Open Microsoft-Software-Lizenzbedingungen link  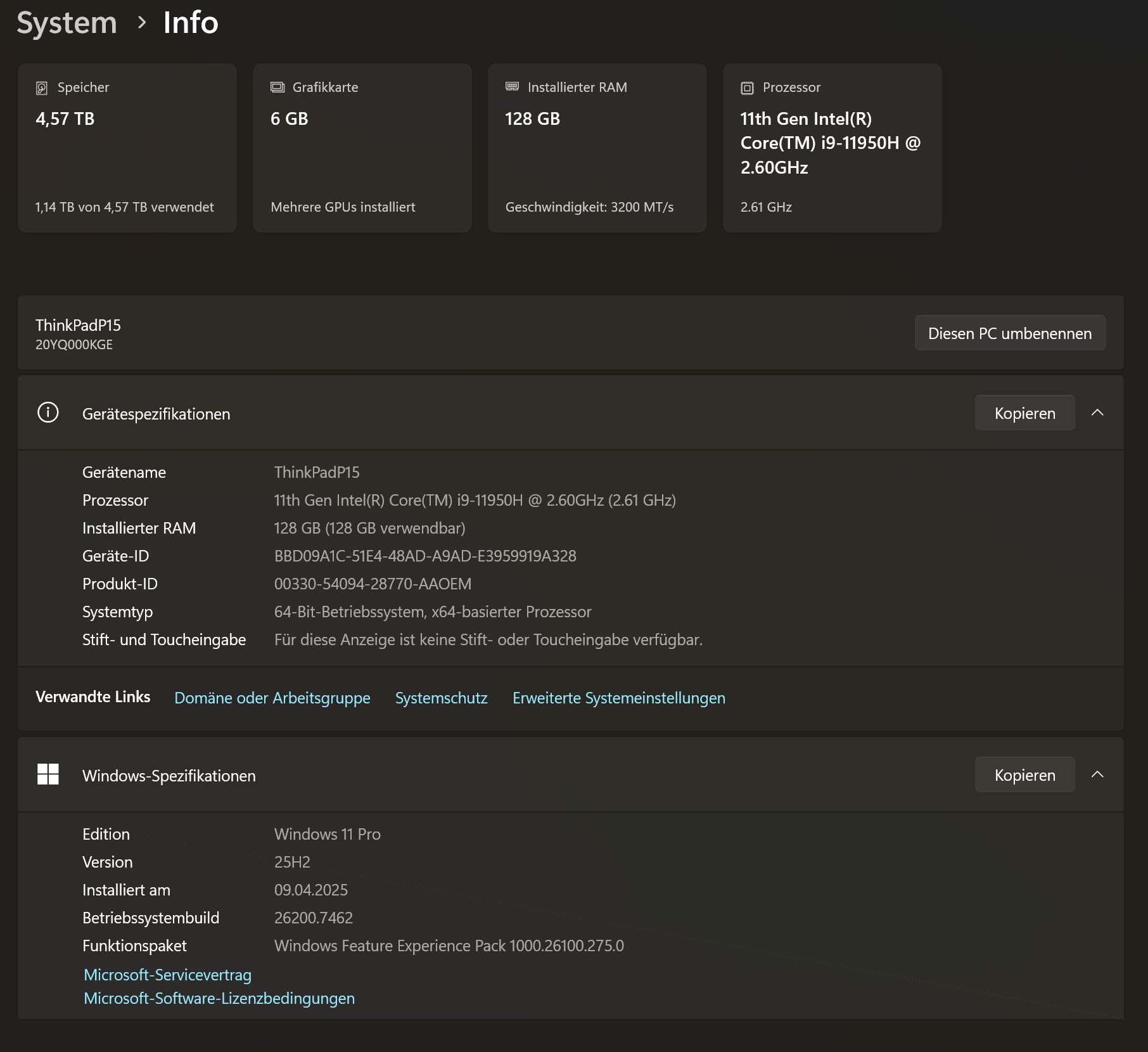pyautogui.click(x=219, y=998)
